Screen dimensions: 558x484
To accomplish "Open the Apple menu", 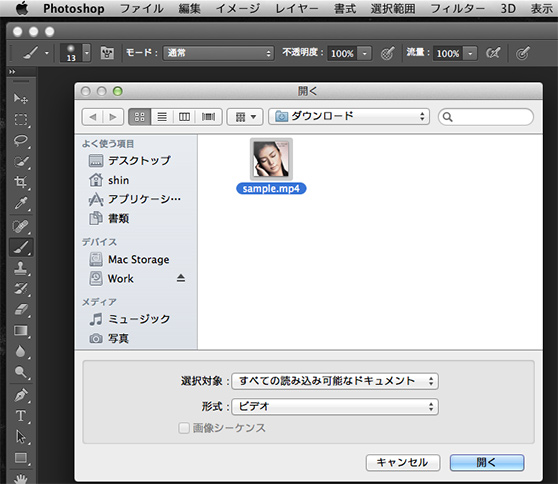I will [x=22, y=8].
